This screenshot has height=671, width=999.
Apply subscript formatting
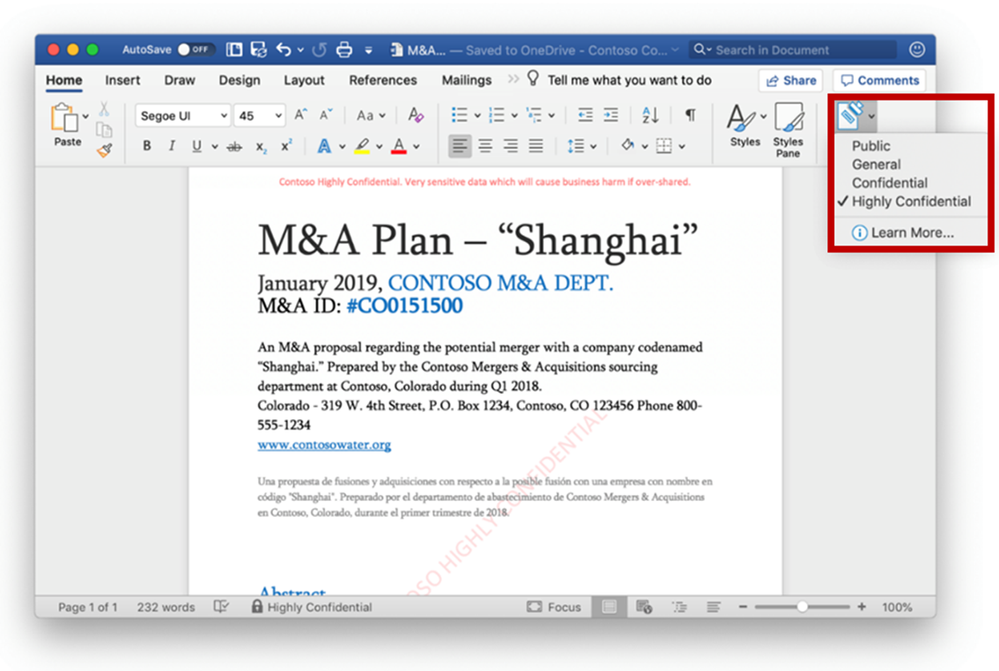pyautogui.click(x=261, y=147)
